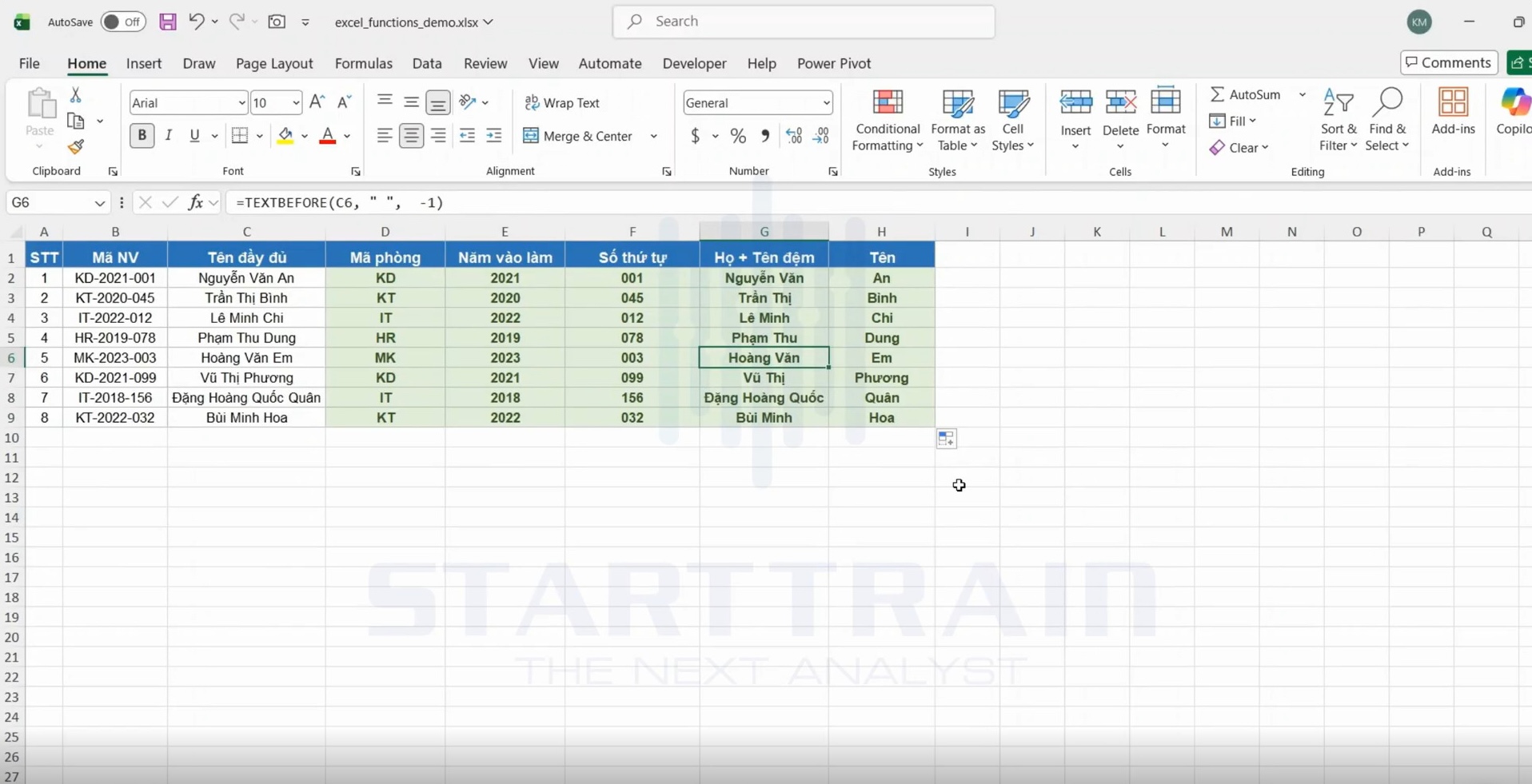Switch to the Insert tab
1532x784 pixels.
144,63
